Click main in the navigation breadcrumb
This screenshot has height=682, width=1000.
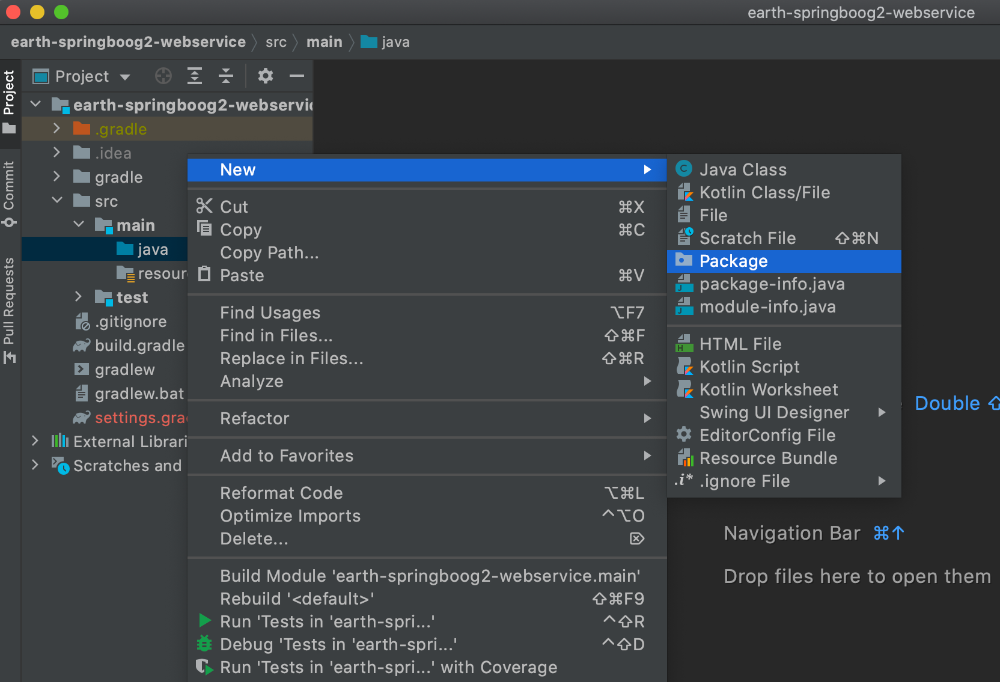(x=324, y=42)
